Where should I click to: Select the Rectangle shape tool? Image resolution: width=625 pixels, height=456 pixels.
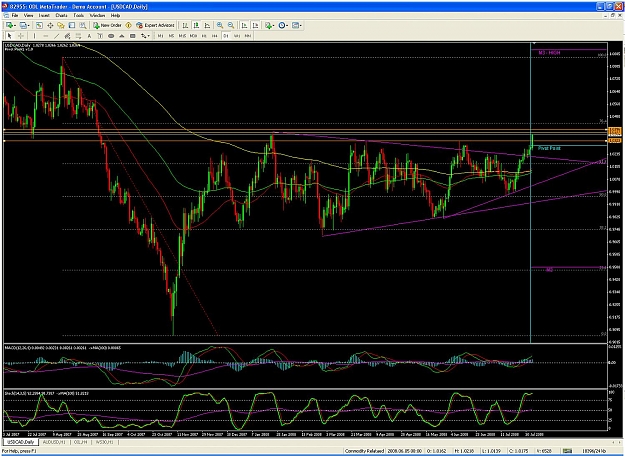pyautogui.click(x=133, y=36)
